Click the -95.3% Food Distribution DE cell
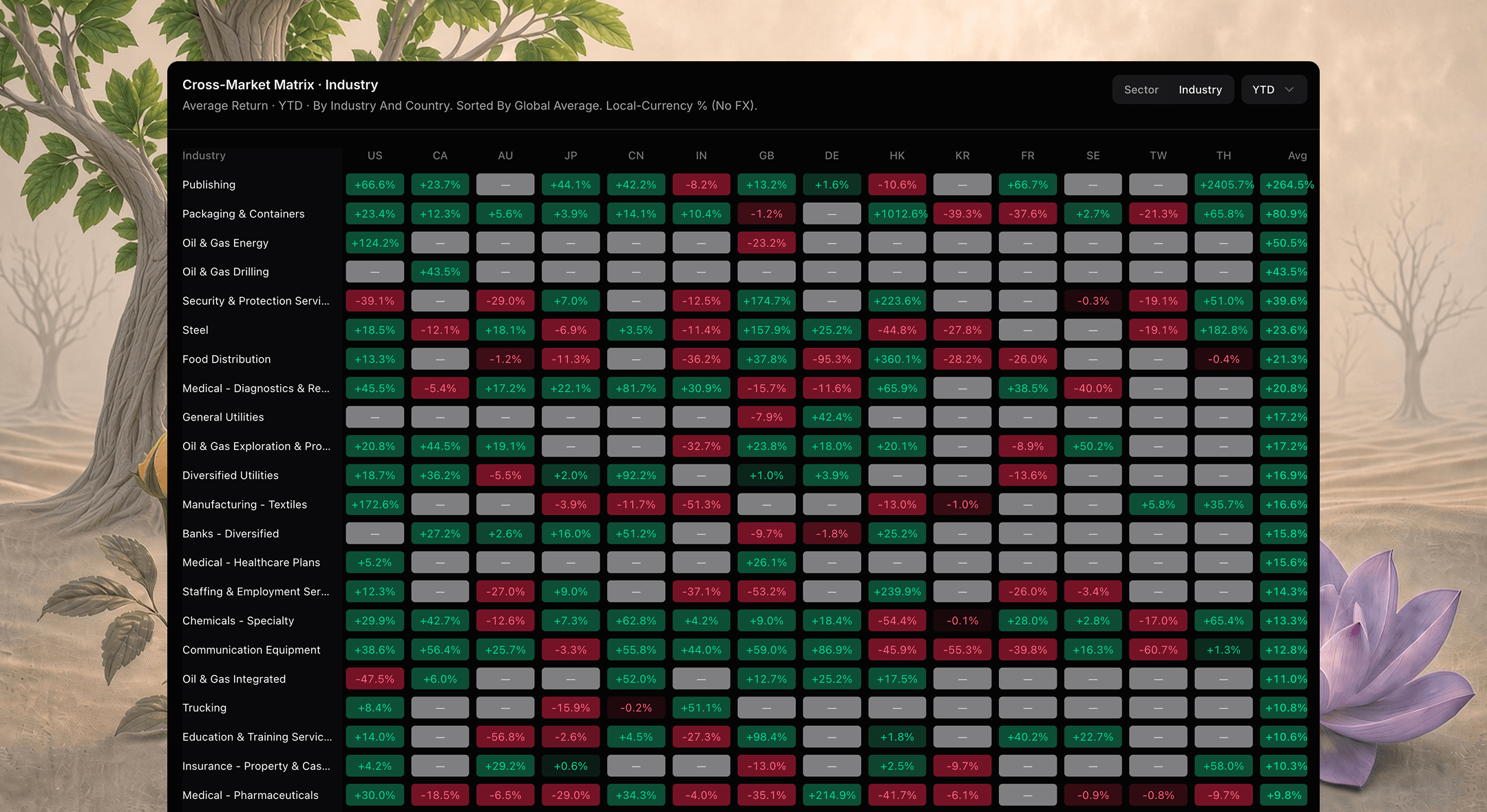This screenshot has height=812, width=1487. pos(832,359)
